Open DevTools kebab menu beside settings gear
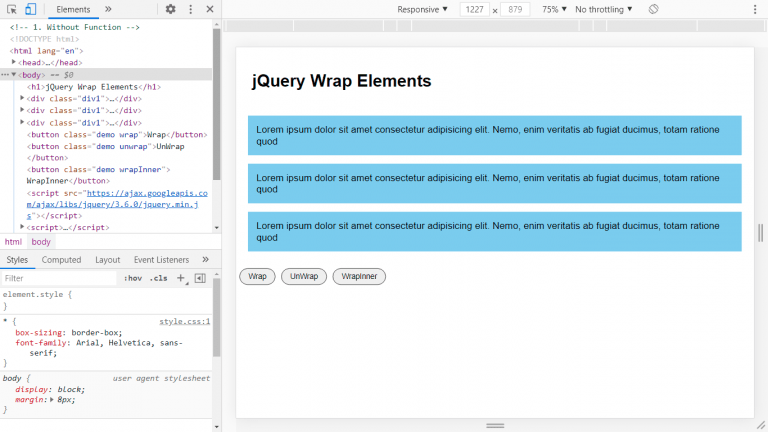This screenshot has height=432, width=768. pos(191,9)
